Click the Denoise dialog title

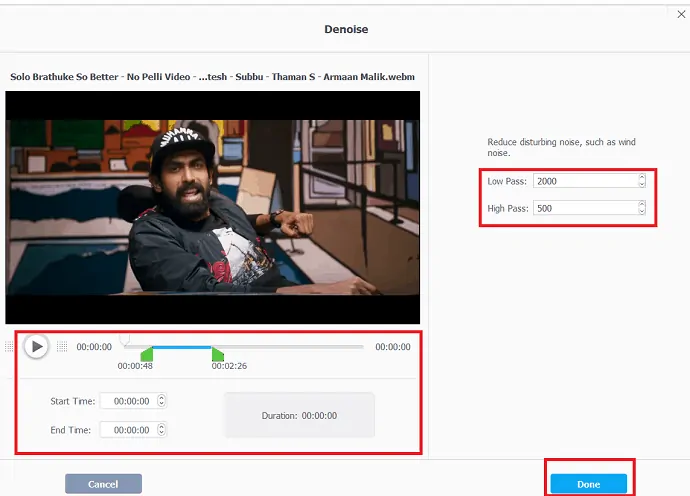tap(346, 29)
